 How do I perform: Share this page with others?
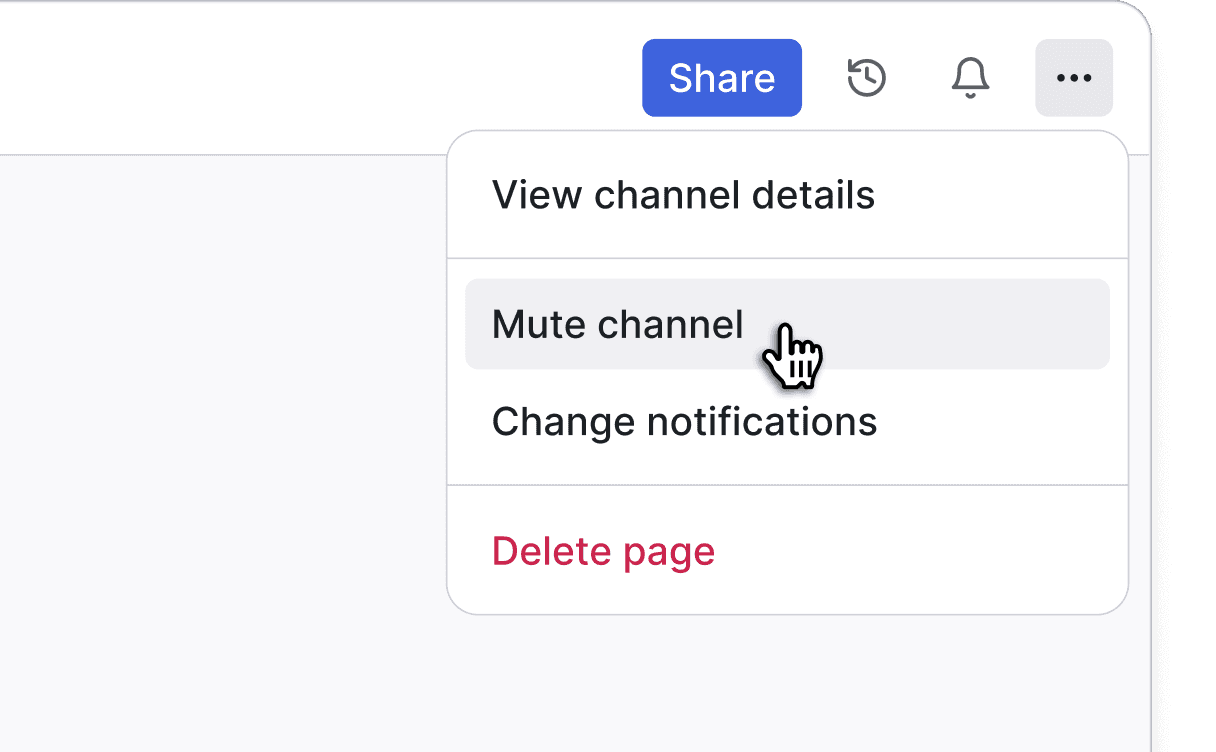(x=722, y=78)
